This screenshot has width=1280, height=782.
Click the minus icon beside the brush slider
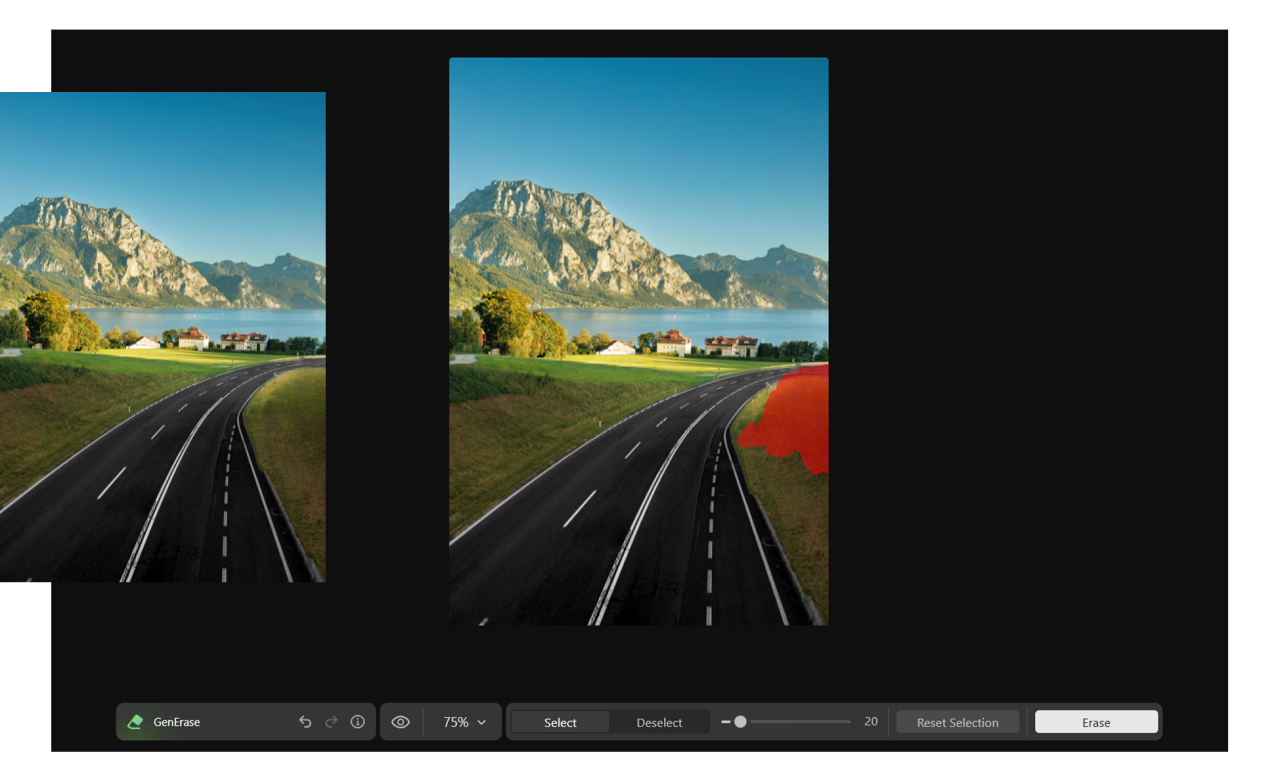click(725, 722)
